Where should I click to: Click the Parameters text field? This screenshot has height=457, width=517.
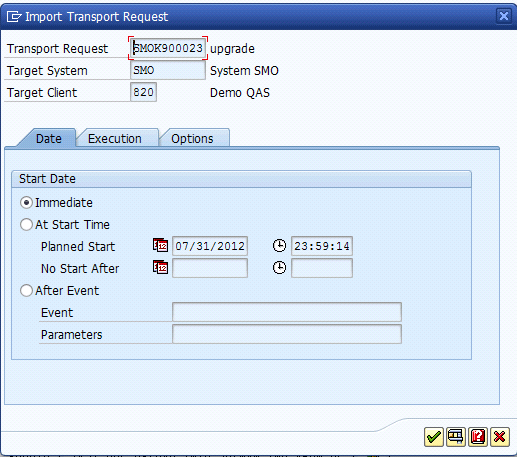287,334
